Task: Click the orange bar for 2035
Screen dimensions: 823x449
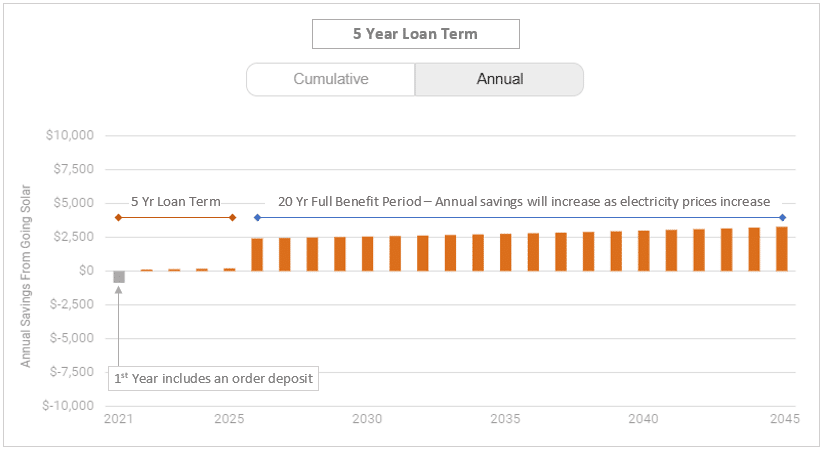Action: tap(506, 252)
